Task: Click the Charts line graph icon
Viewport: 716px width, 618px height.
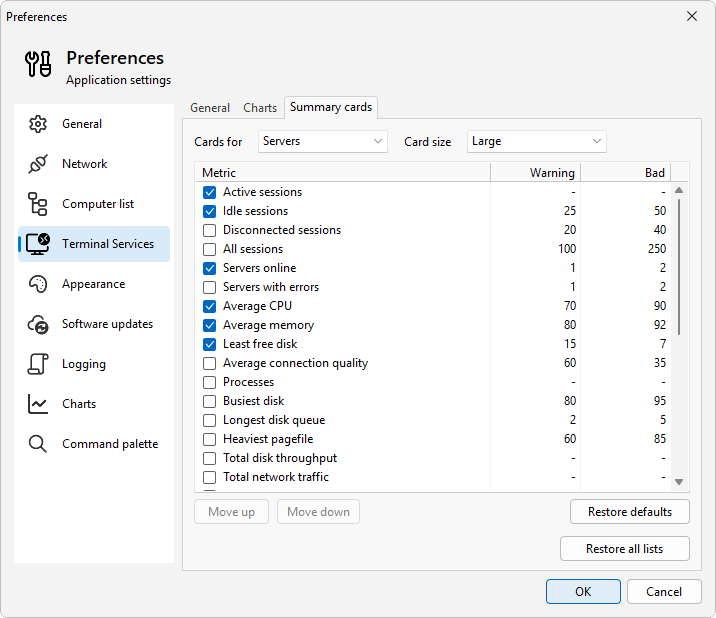Action: click(x=38, y=404)
